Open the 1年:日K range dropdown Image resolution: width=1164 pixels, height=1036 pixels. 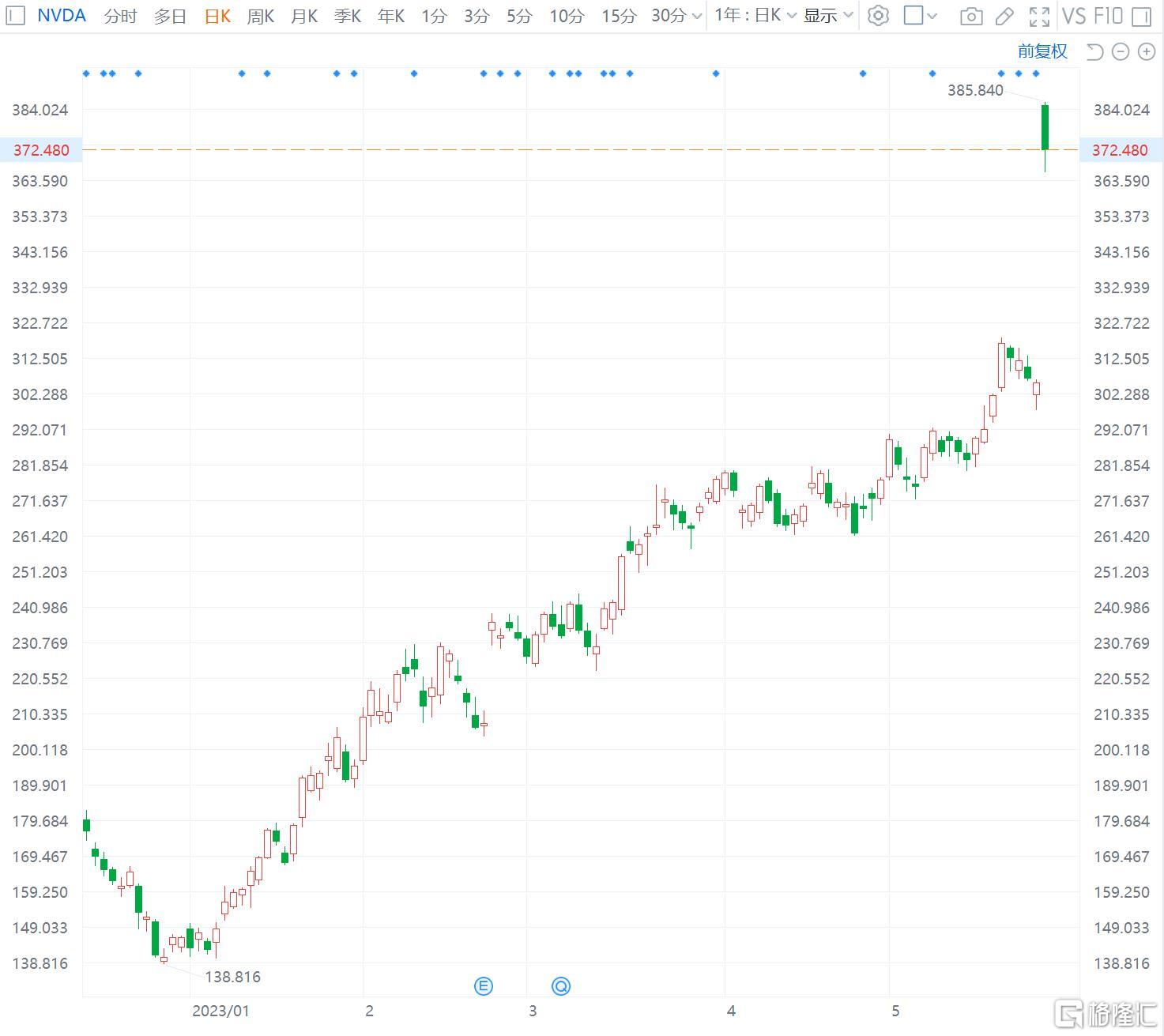click(x=755, y=15)
